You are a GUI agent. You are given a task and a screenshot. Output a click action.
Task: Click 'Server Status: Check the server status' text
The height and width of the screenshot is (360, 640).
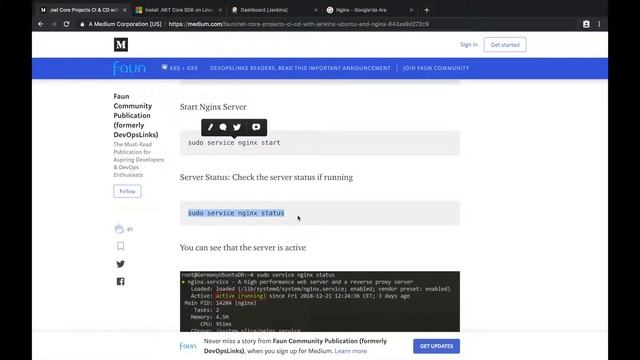pos(266,177)
